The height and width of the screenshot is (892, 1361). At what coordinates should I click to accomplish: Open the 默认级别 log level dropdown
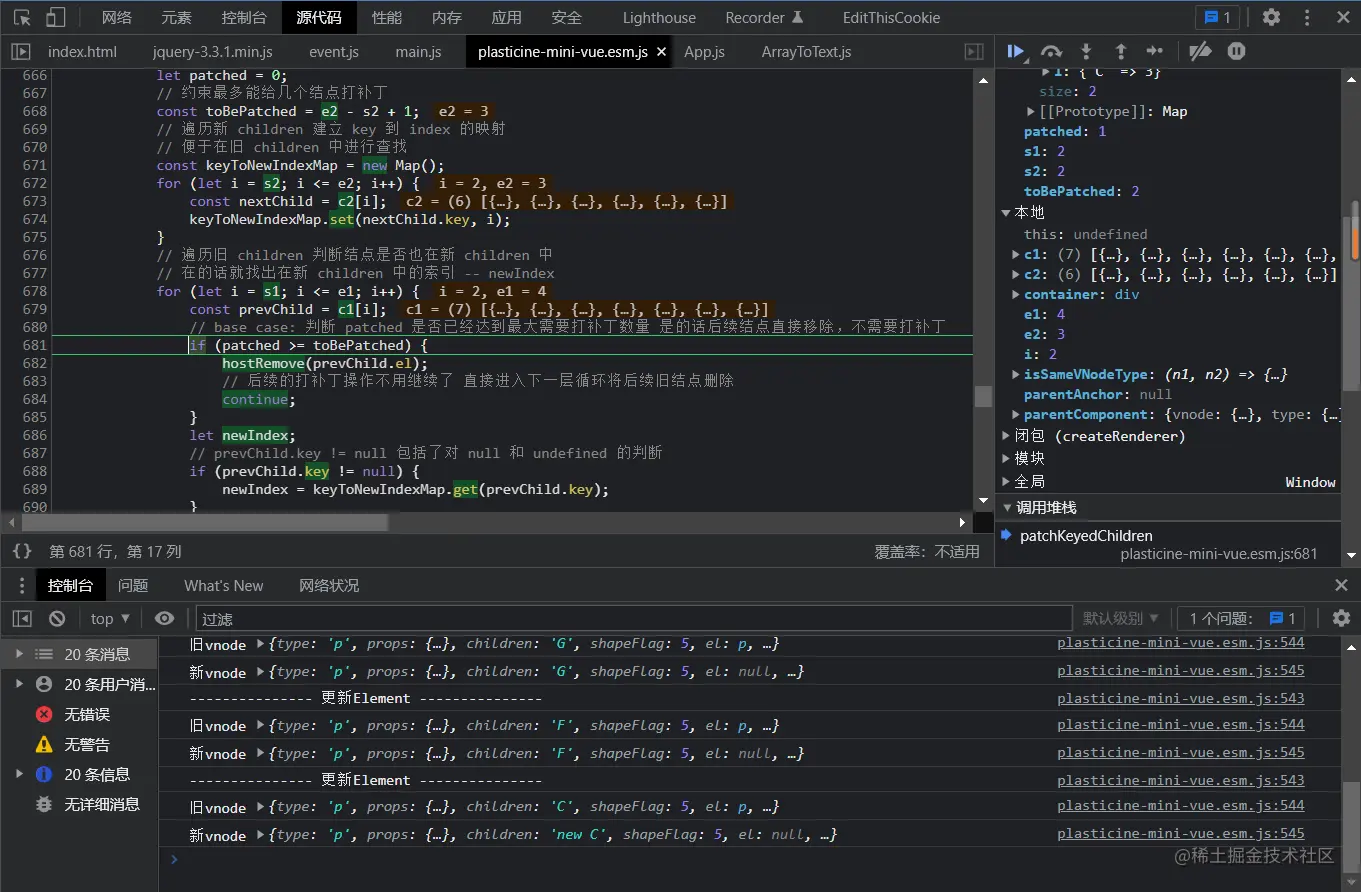[x=1120, y=619]
